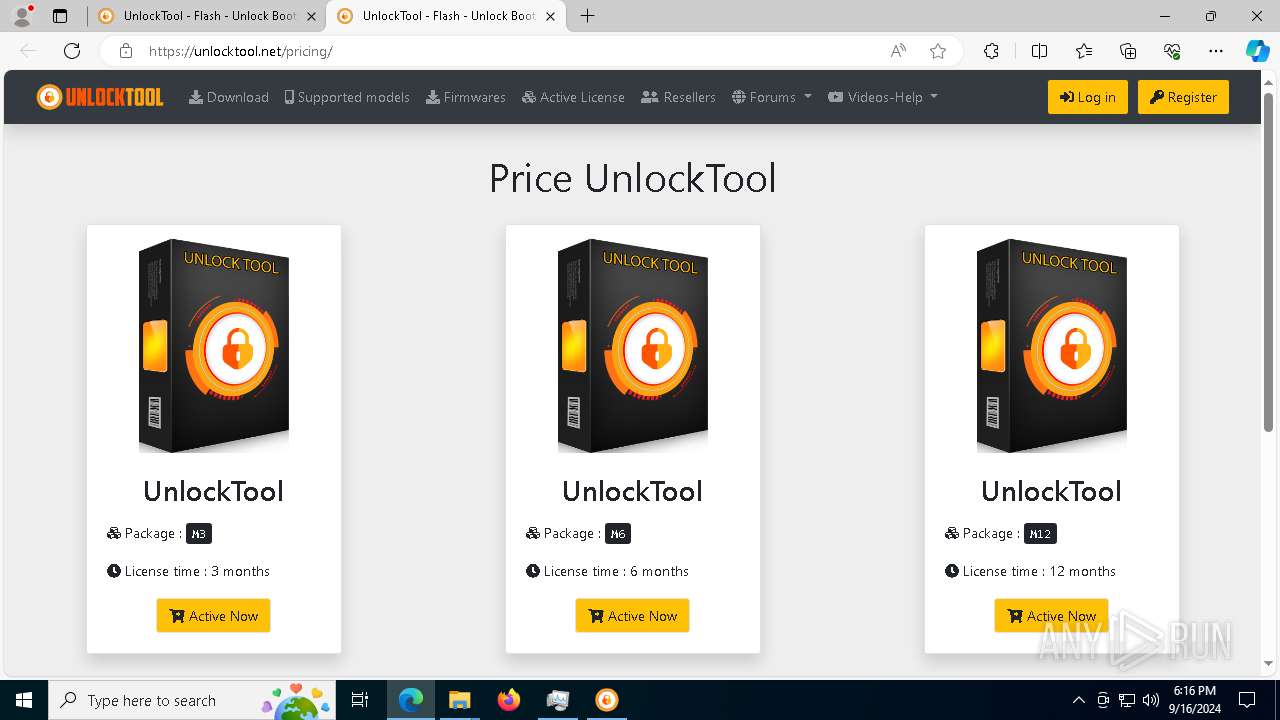Open volume control in system tray
The height and width of the screenshot is (720, 1280).
(x=1151, y=700)
